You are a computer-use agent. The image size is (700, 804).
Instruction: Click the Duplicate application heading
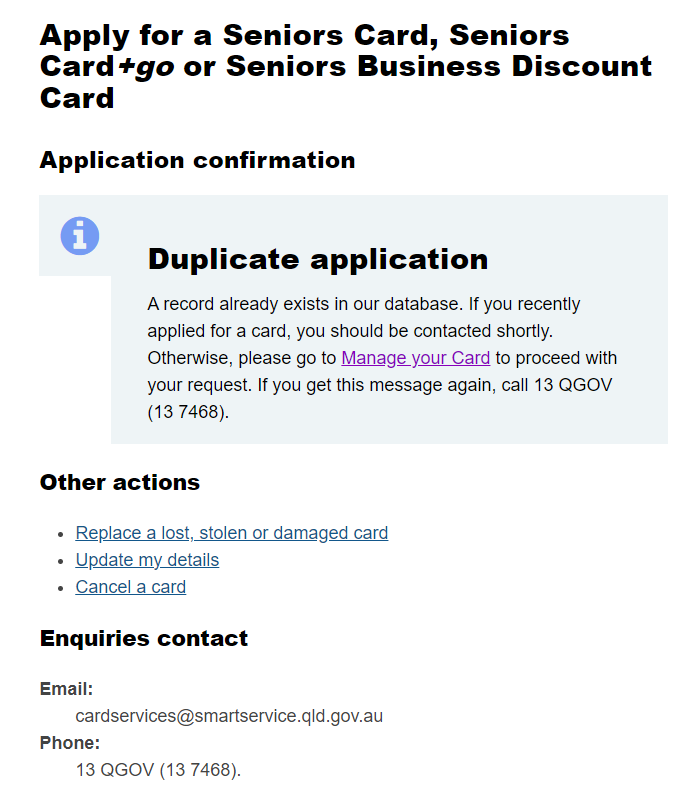coord(317,258)
